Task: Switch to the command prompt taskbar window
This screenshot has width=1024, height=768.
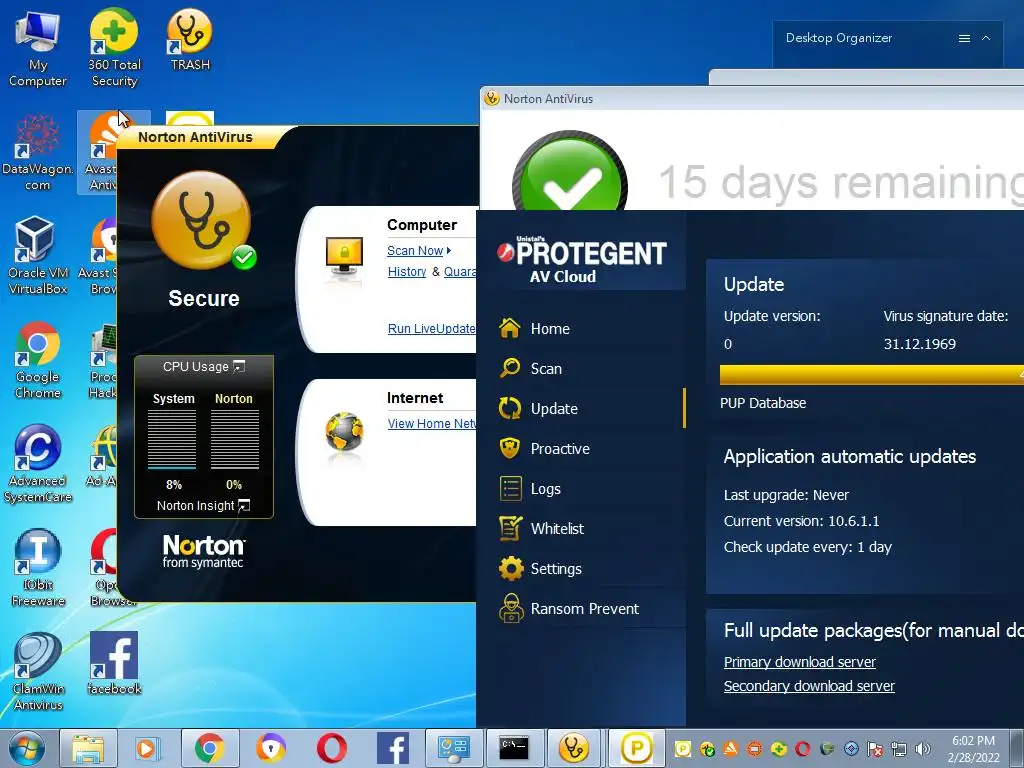Action: tap(514, 748)
